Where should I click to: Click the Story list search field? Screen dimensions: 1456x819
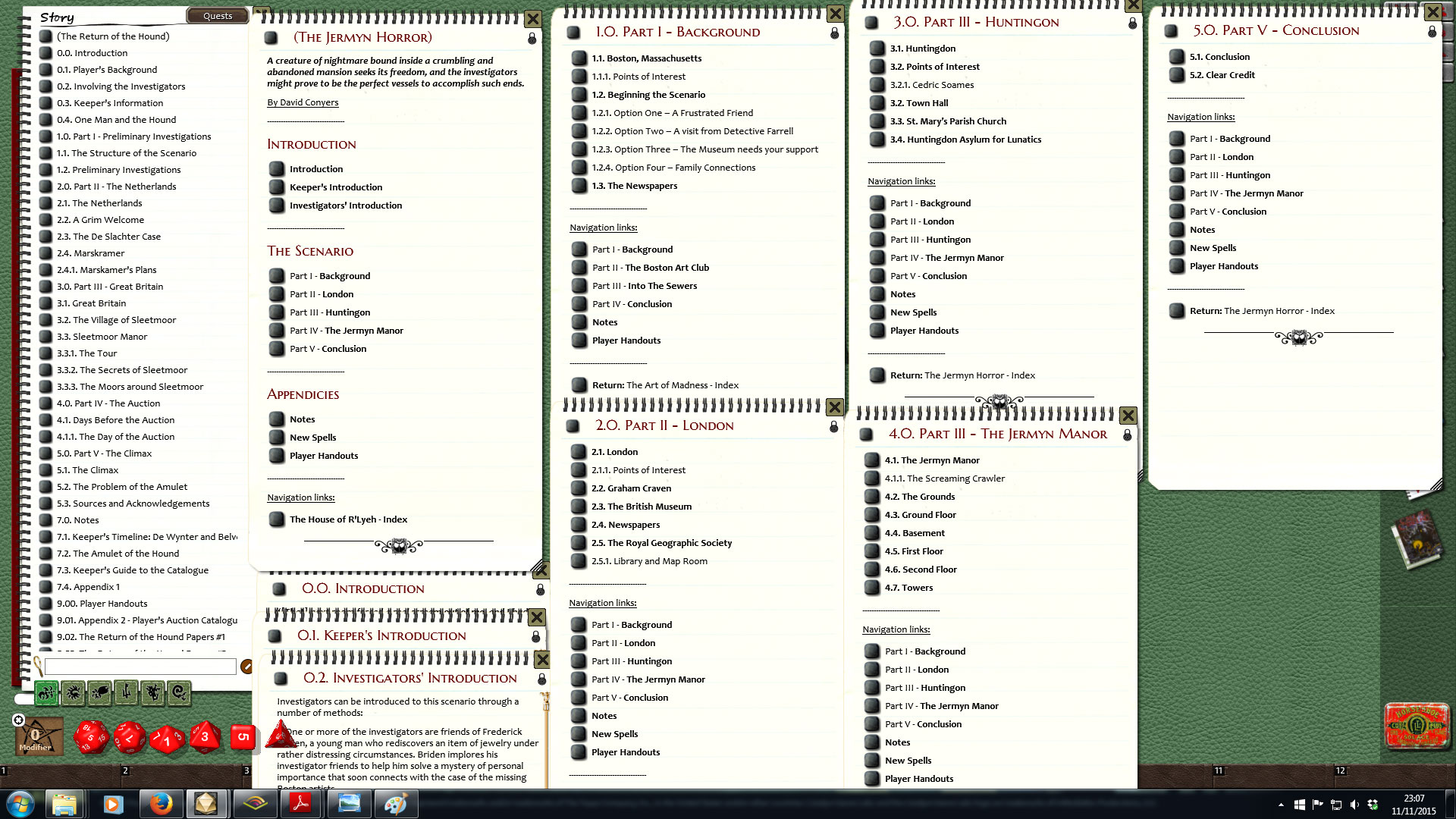point(140,667)
